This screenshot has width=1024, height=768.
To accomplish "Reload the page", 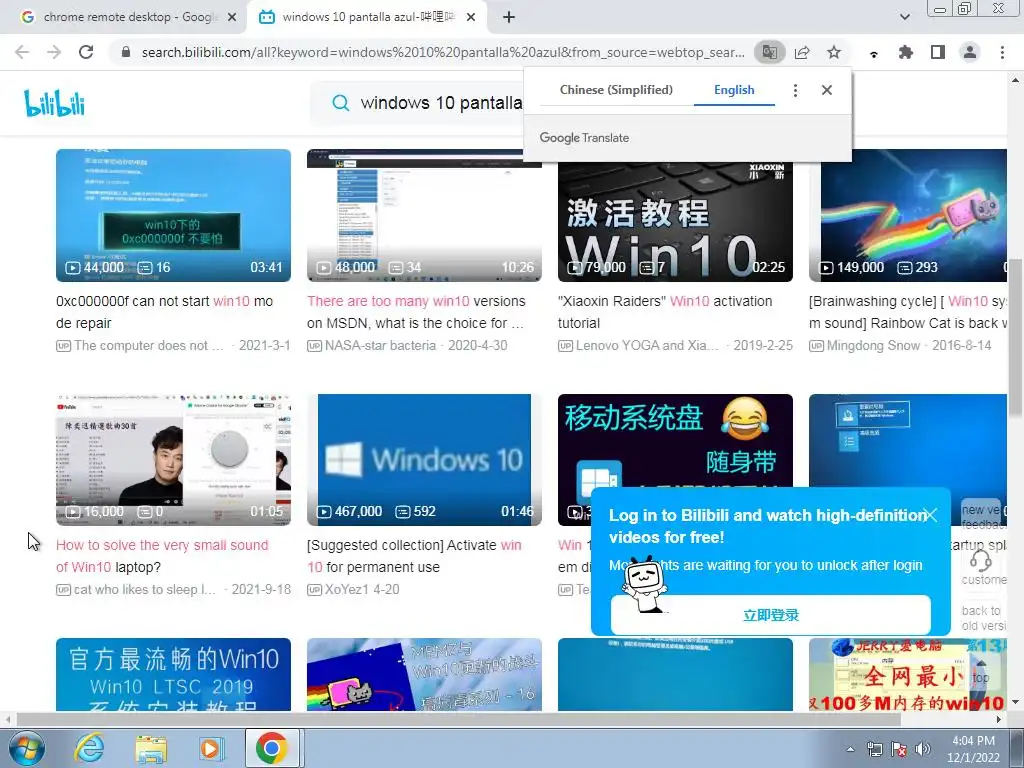I will click(86, 52).
